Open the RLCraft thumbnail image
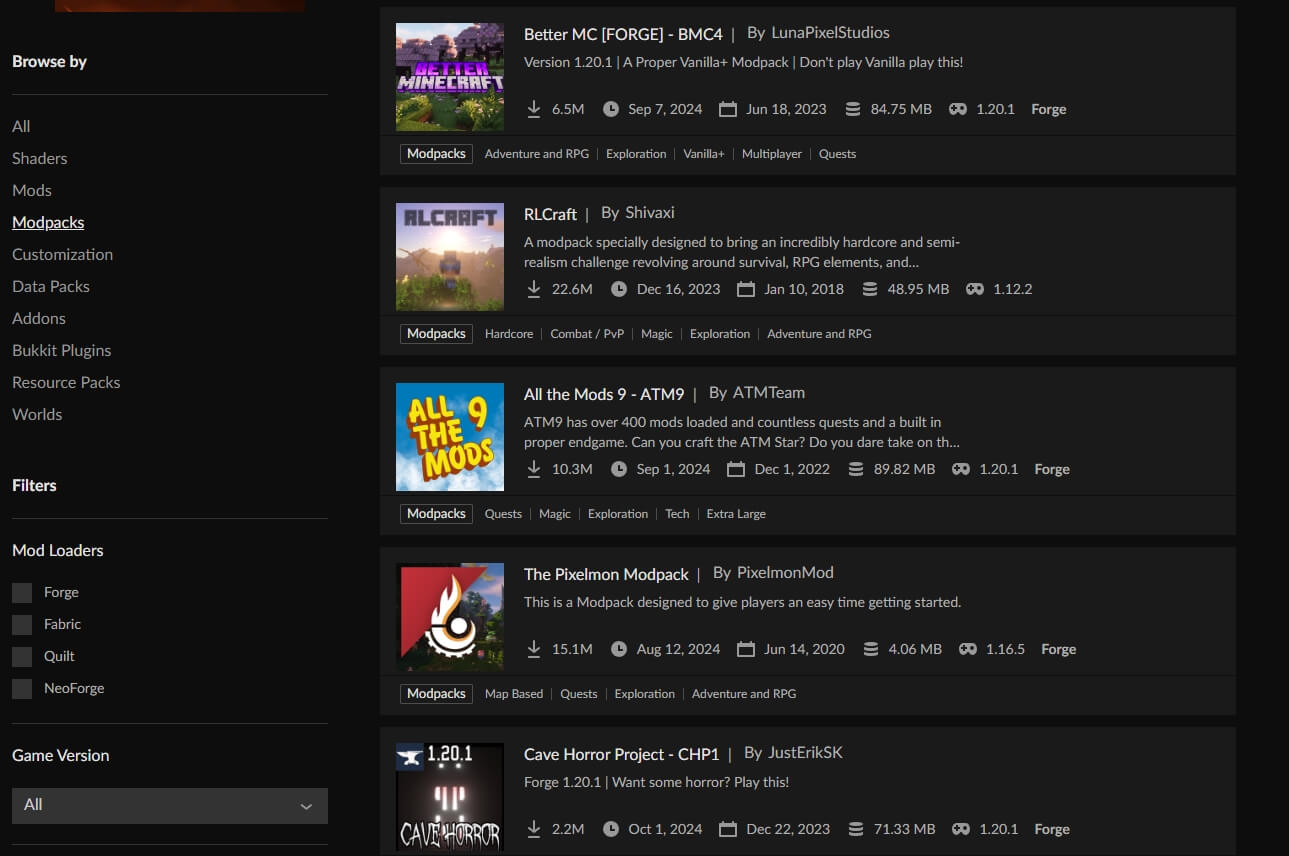 tap(450, 257)
